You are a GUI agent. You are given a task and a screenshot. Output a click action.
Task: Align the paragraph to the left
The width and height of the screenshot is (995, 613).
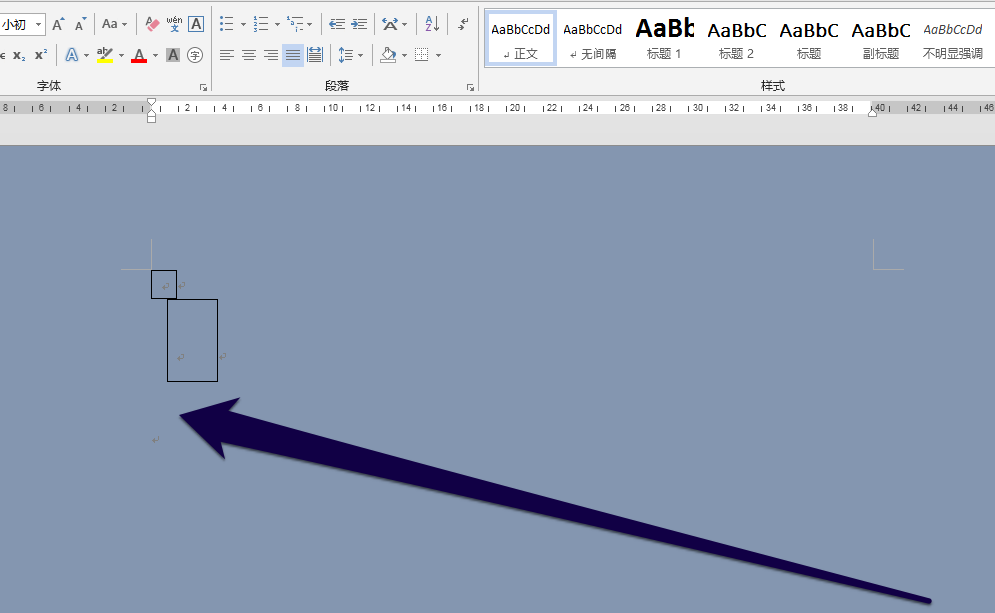click(x=227, y=55)
